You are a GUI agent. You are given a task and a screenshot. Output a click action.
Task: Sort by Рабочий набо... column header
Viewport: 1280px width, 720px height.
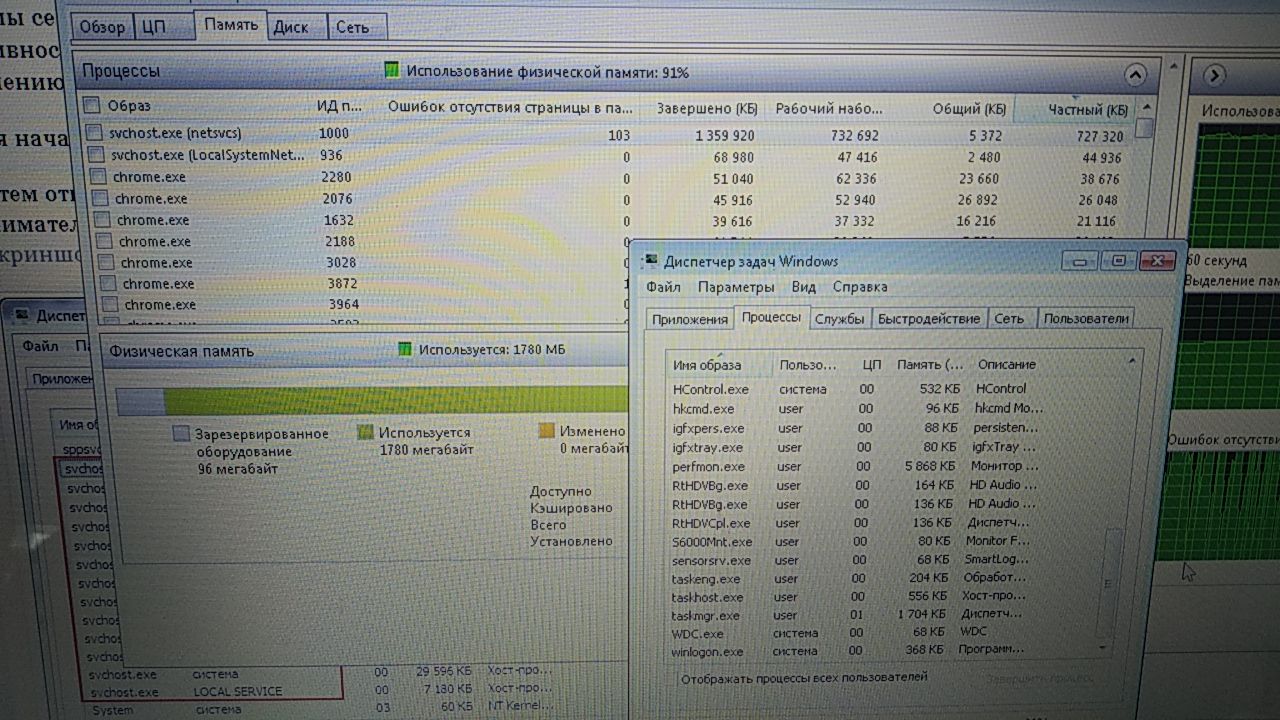click(829, 108)
